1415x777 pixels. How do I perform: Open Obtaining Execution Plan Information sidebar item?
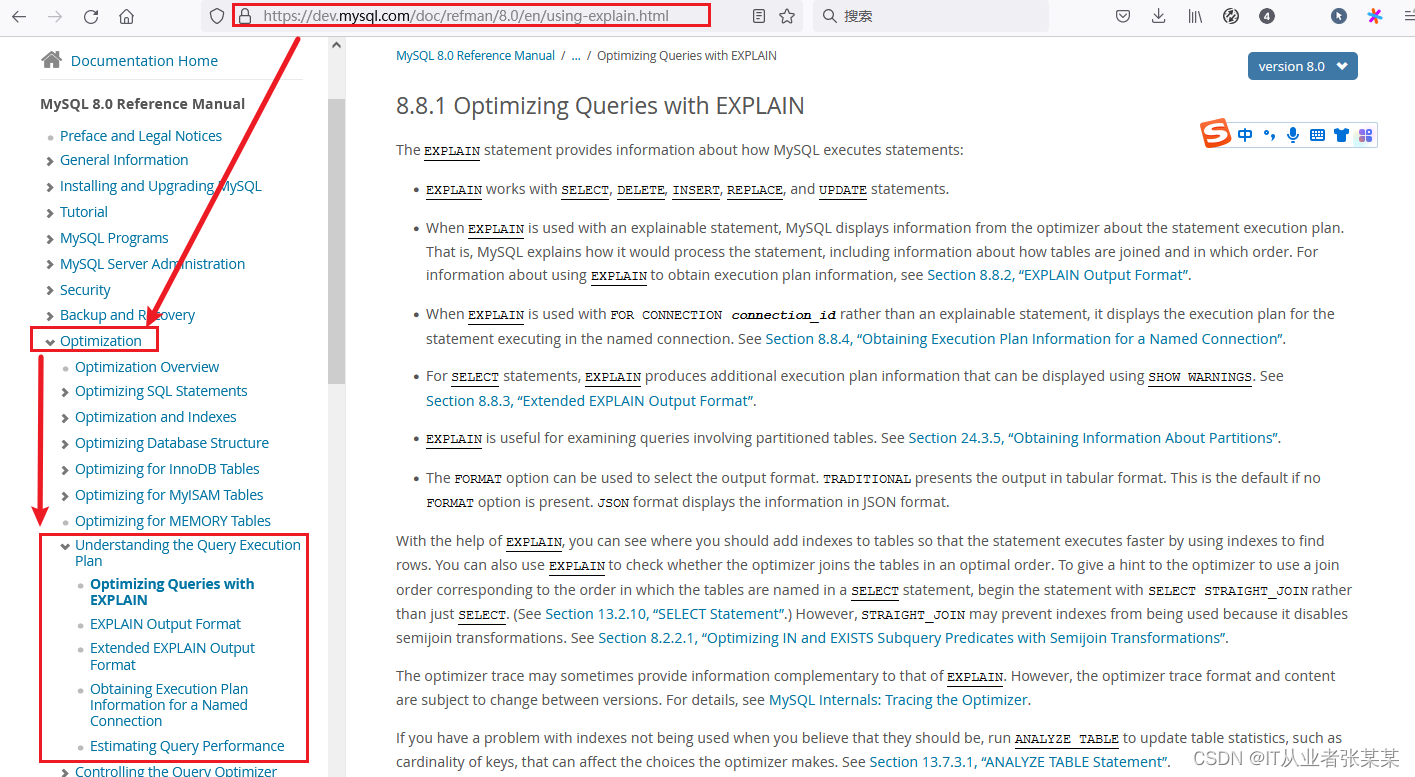click(x=169, y=705)
